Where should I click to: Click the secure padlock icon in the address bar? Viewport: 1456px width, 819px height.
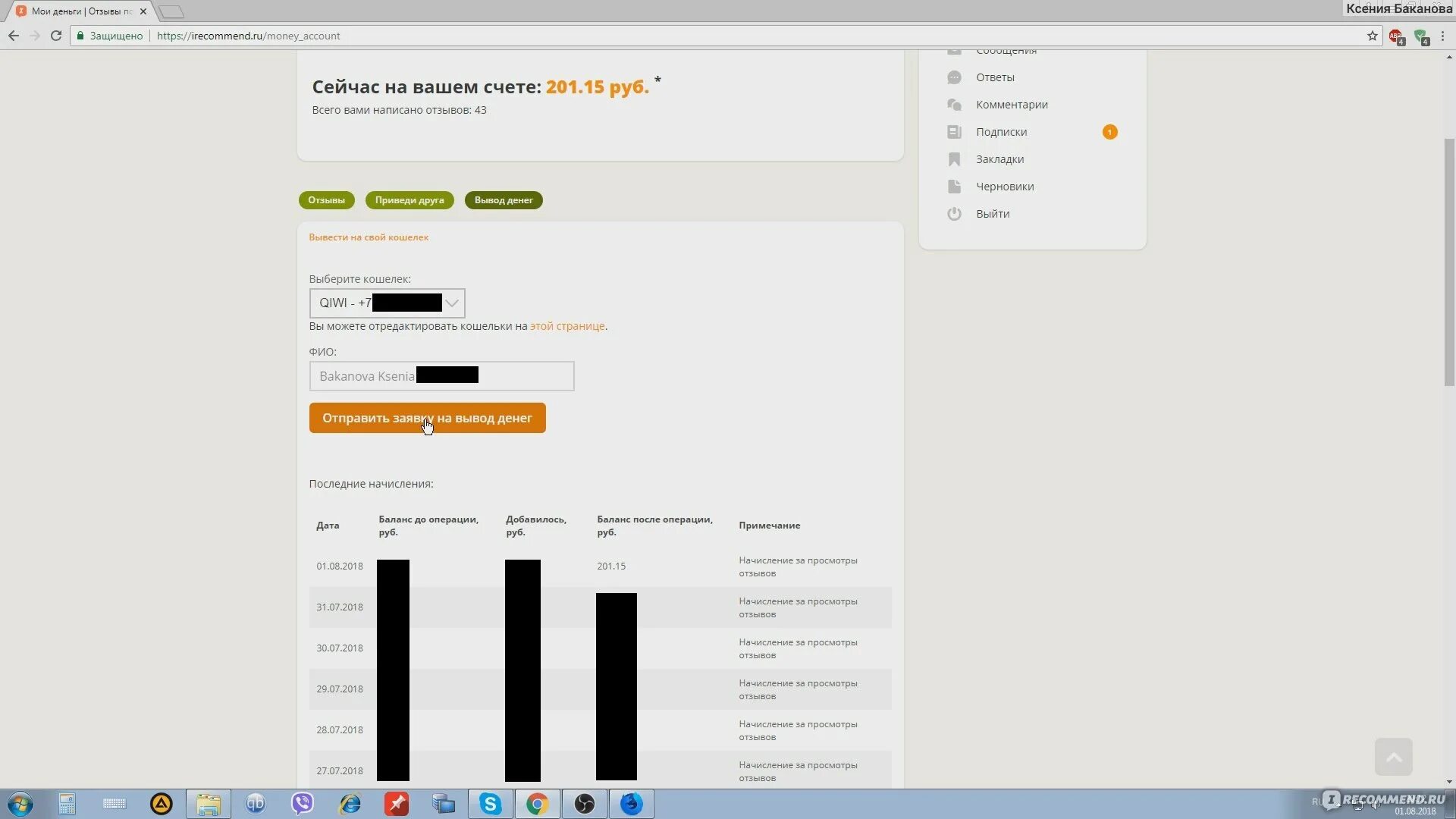[x=80, y=36]
